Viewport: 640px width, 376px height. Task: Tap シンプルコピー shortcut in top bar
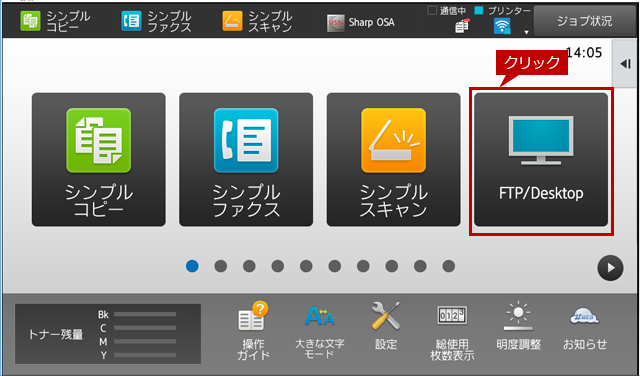click(56, 21)
